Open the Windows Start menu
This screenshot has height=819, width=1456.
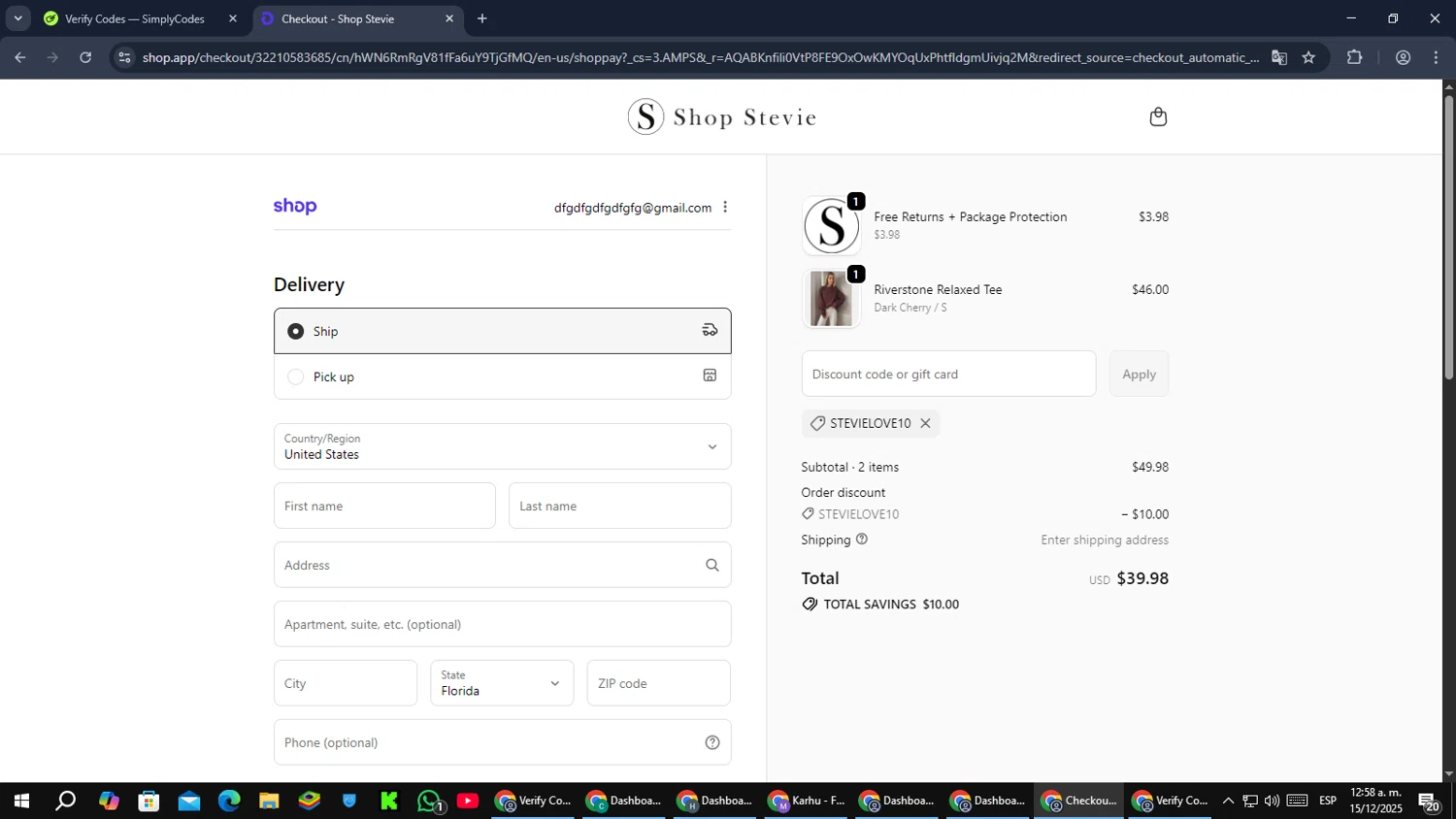pos(21,801)
